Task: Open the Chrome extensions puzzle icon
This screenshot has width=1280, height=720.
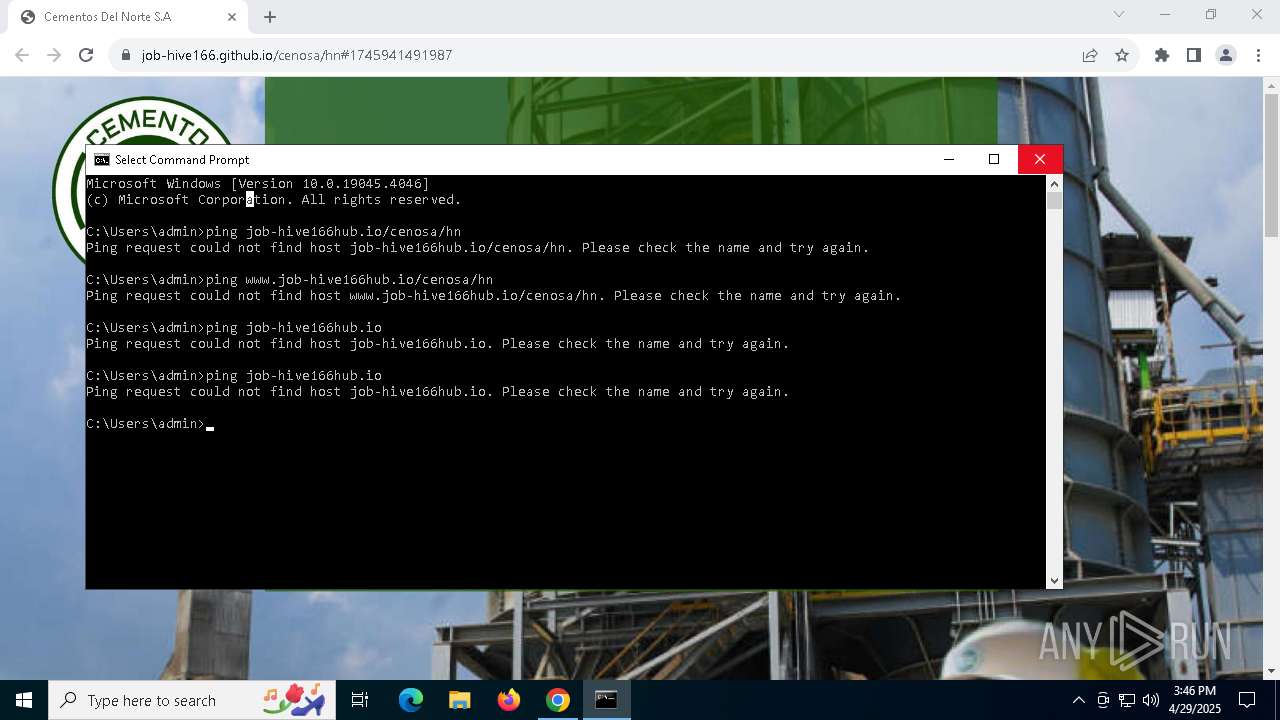Action: coord(1162,55)
